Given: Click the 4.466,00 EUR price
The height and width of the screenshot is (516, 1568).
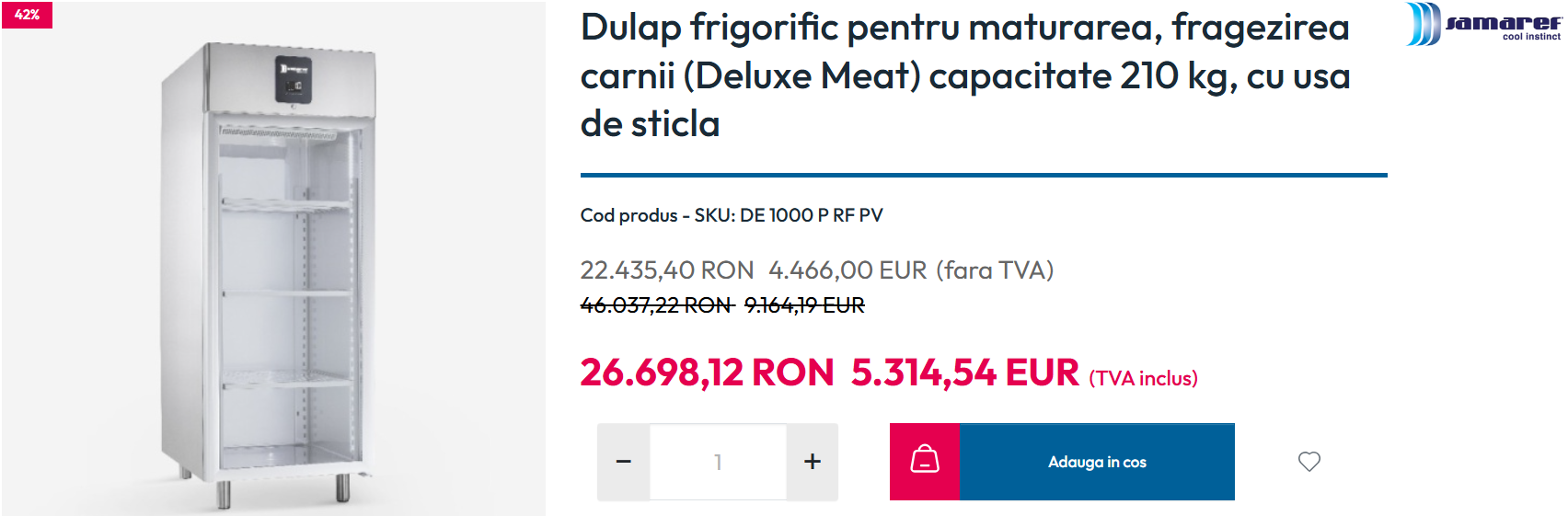Looking at the screenshot, I should click(x=847, y=270).
